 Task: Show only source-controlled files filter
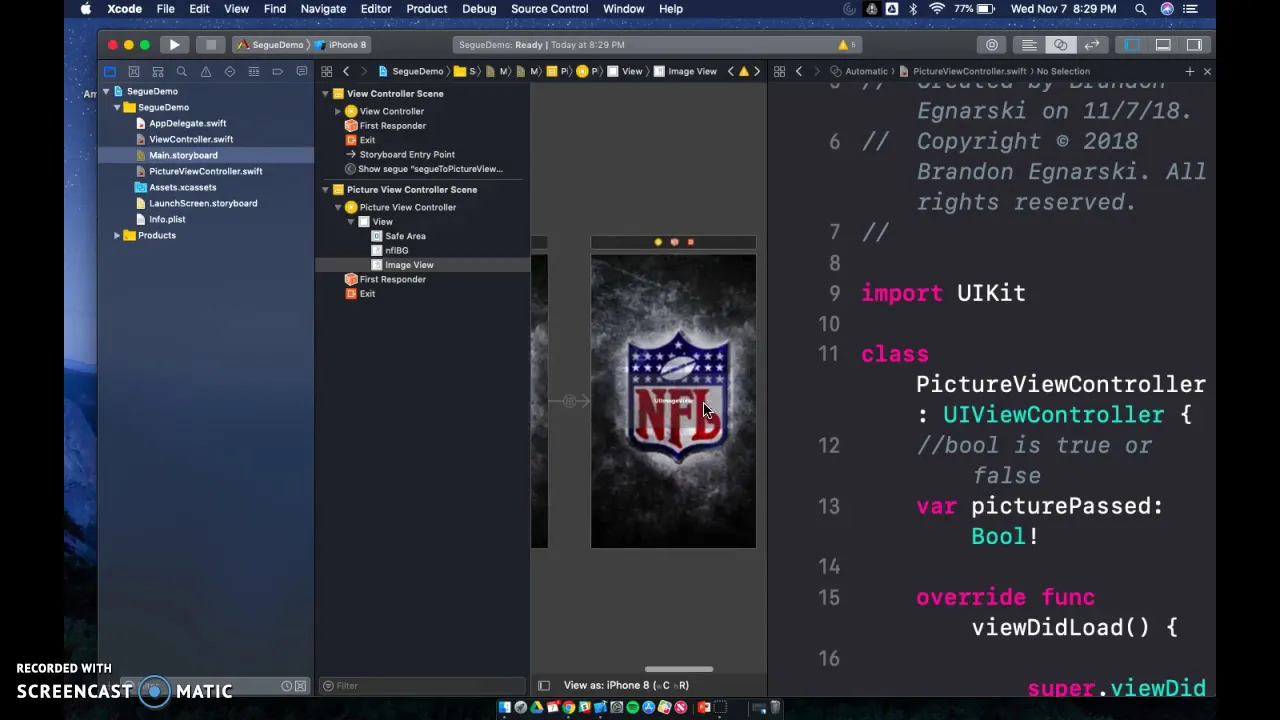pyautogui.click(x=300, y=686)
